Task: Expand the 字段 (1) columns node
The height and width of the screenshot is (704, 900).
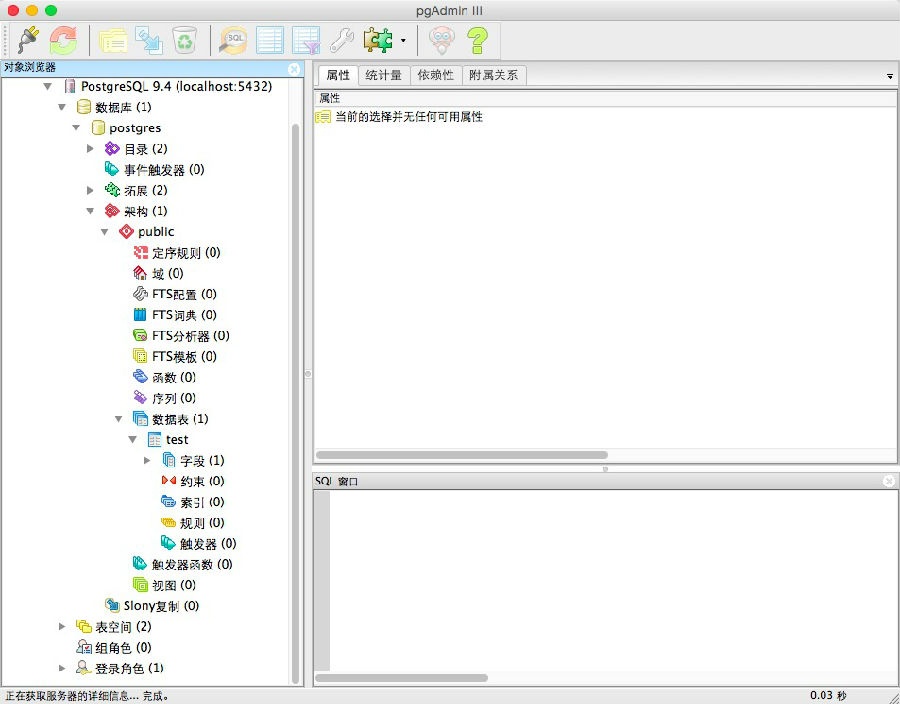Action: click(147, 460)
